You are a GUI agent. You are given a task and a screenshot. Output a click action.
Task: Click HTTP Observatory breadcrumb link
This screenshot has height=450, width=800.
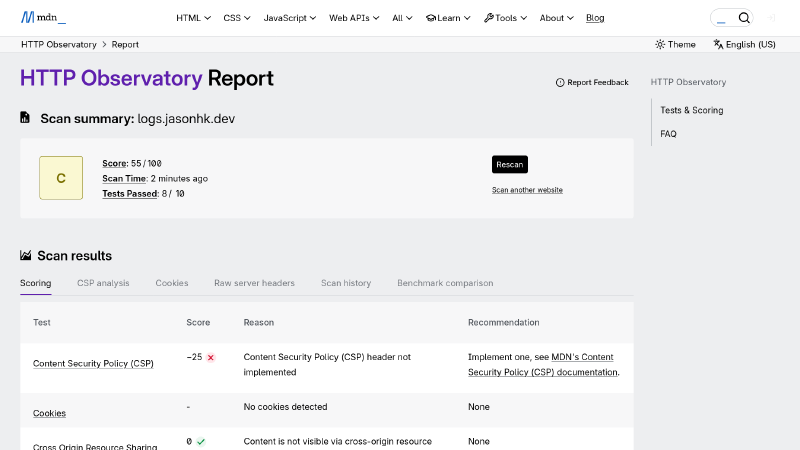tap(59, 44)
